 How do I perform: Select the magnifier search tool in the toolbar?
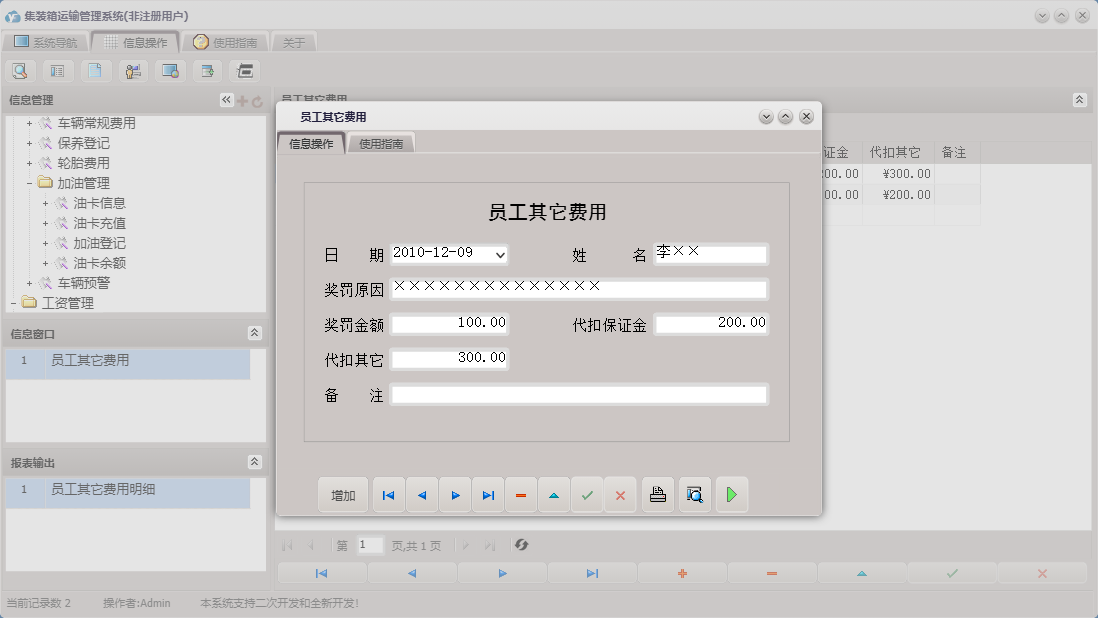pyautogui.click(x=20, y=70)
